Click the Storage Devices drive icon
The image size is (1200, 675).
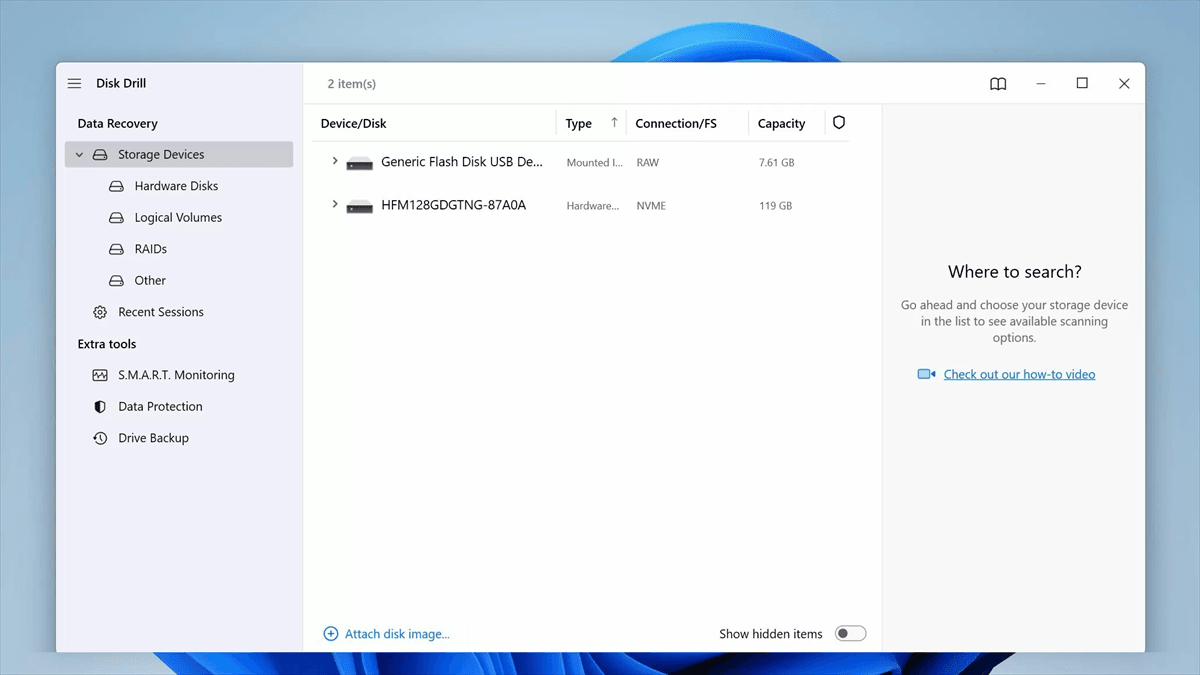[x=100, y=155]
